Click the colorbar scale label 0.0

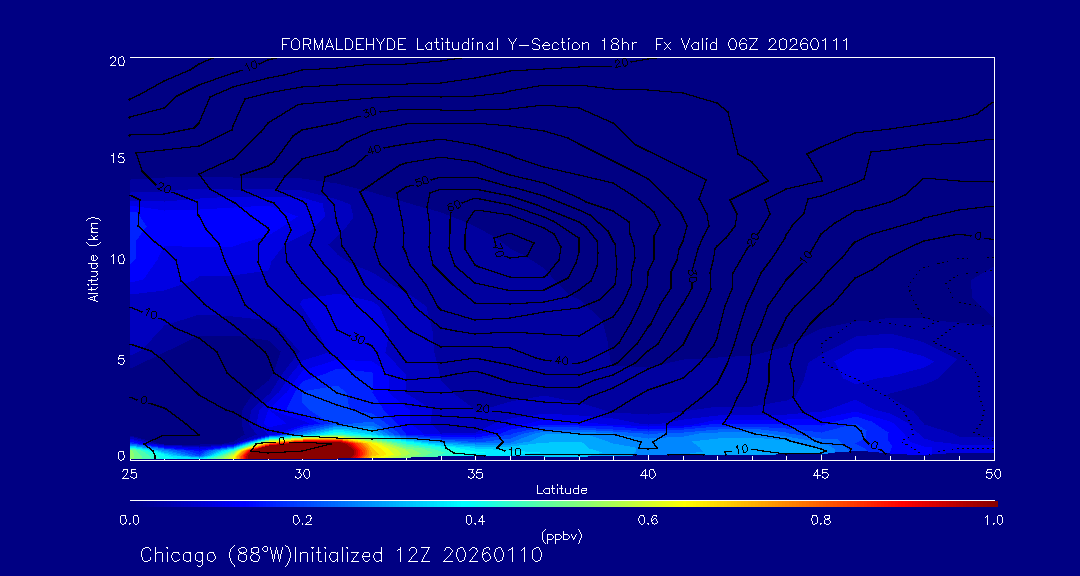[x=129, y=521]
